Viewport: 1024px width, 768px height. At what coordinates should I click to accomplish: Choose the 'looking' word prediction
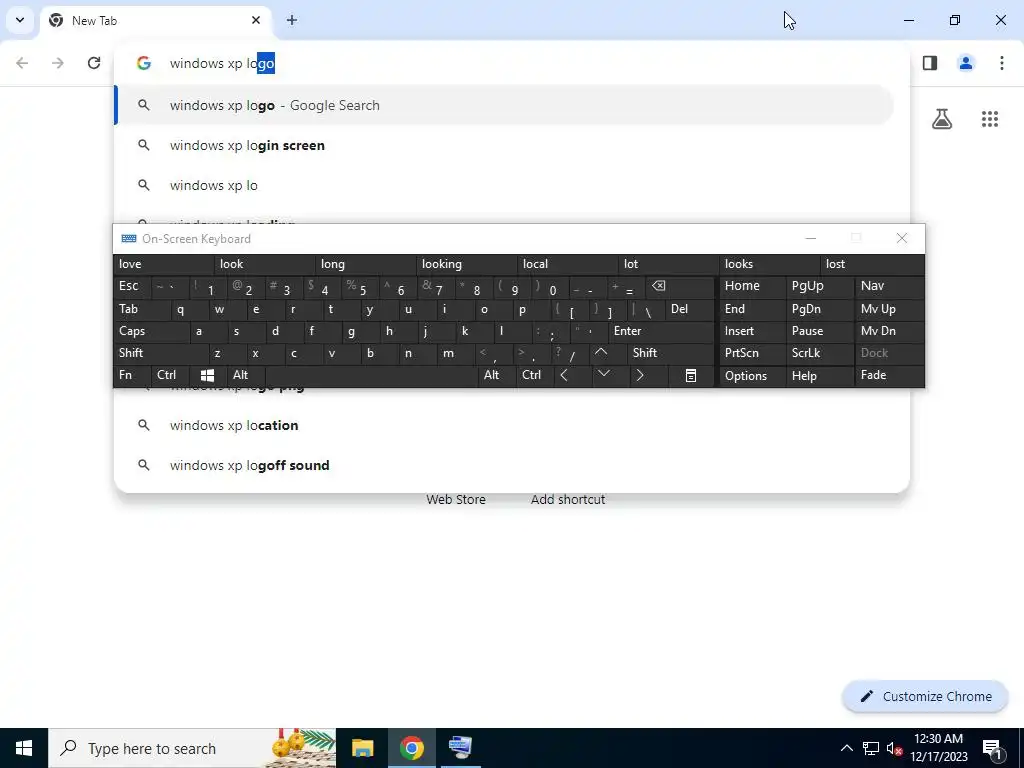point(467,264)
